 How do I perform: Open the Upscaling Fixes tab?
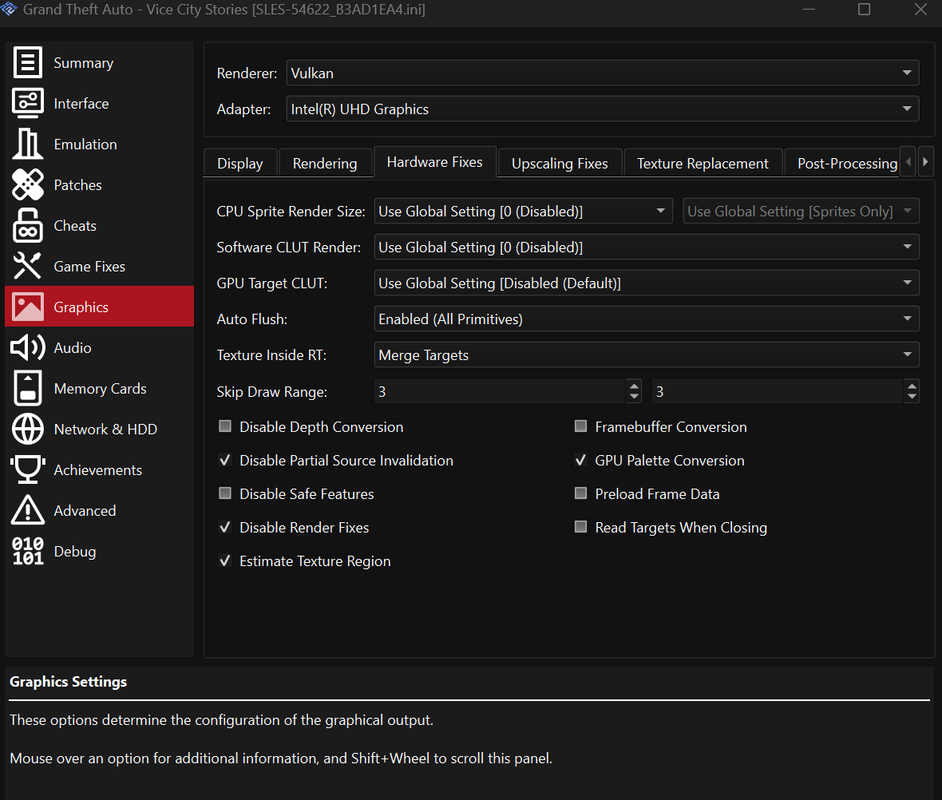coord(560,163)
